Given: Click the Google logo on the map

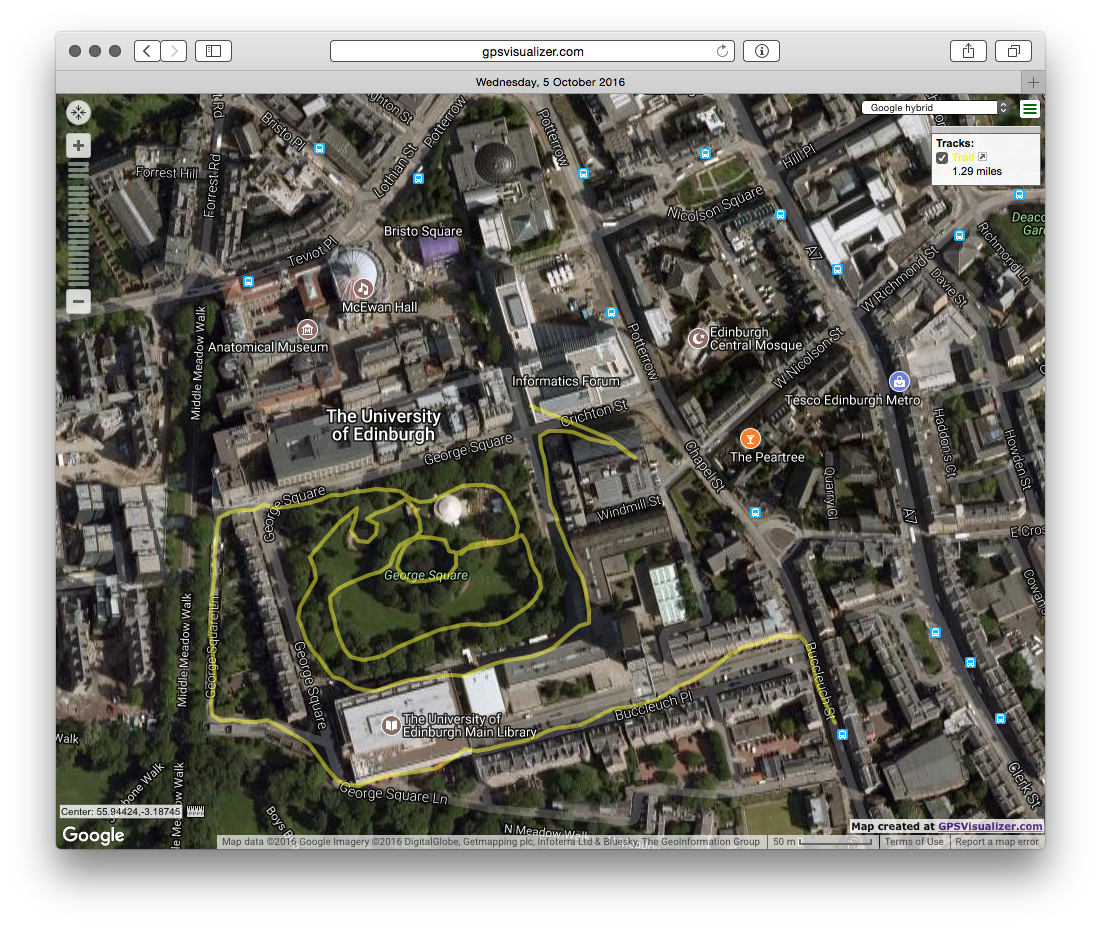Looking at the screenshot, I should tap(93, 834).
